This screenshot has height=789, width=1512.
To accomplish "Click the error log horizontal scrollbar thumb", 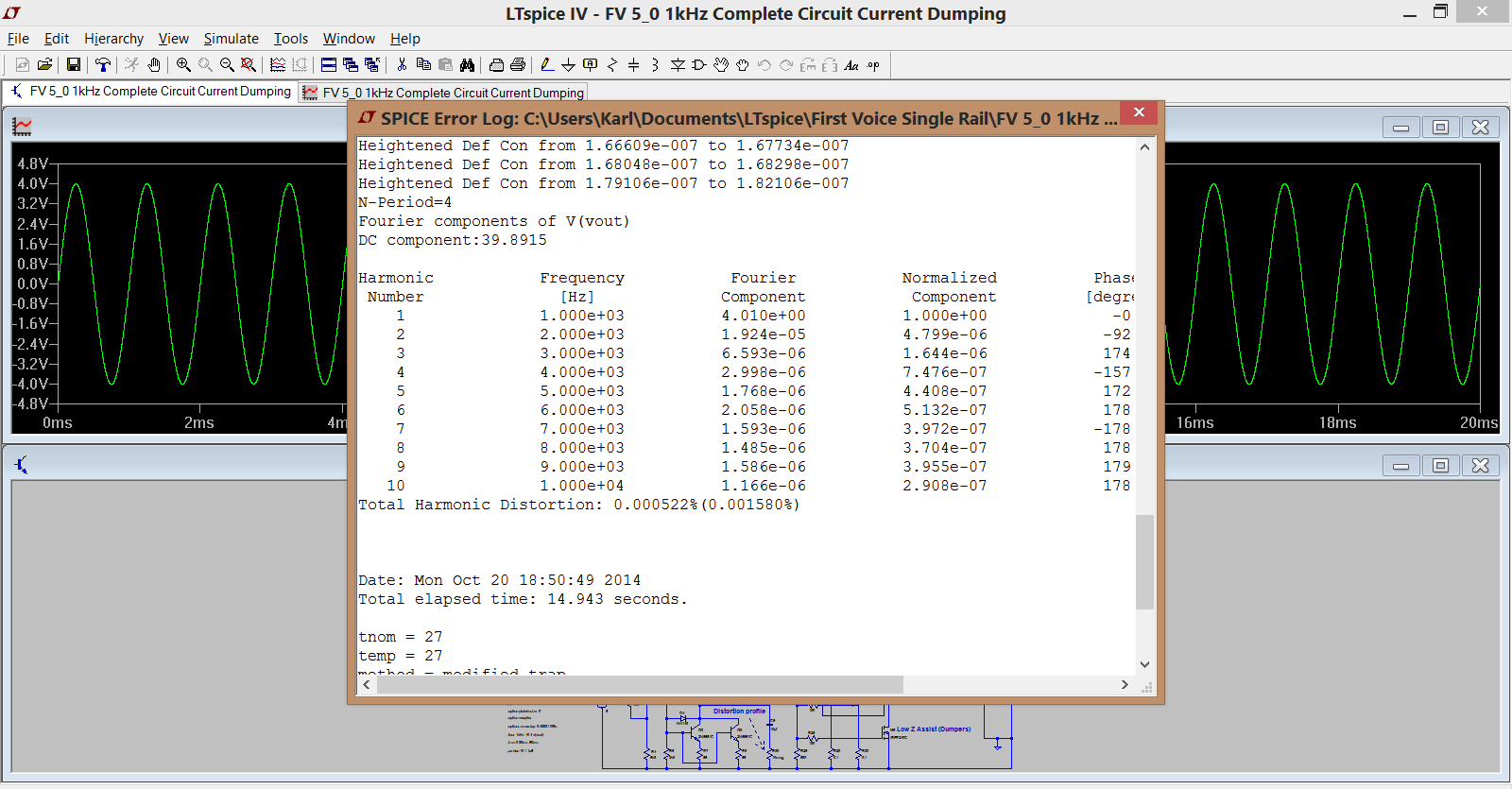I will point(640,684).
